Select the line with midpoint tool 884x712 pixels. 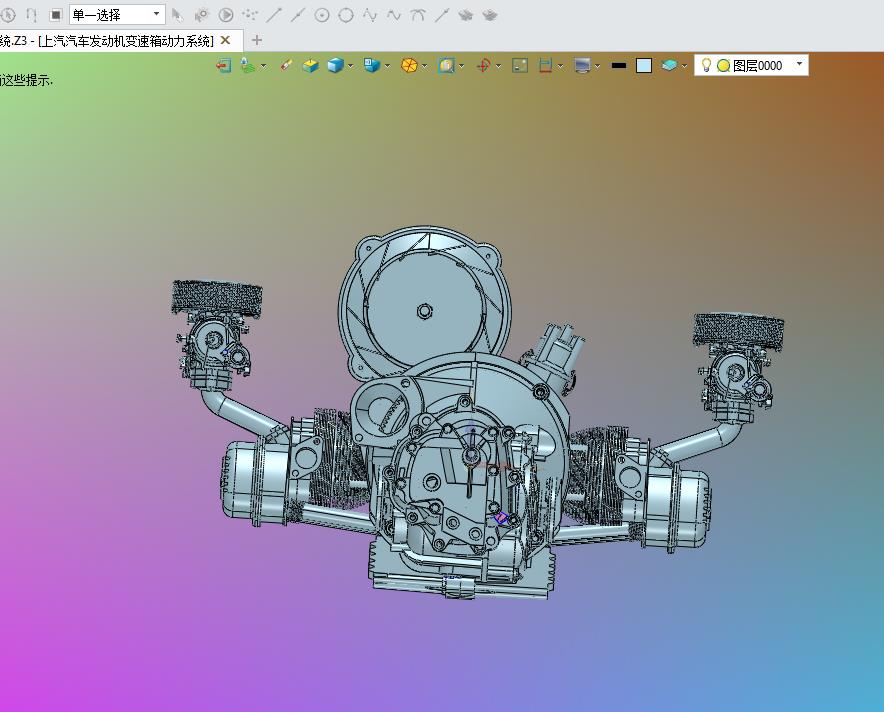[x=298, y=15]
